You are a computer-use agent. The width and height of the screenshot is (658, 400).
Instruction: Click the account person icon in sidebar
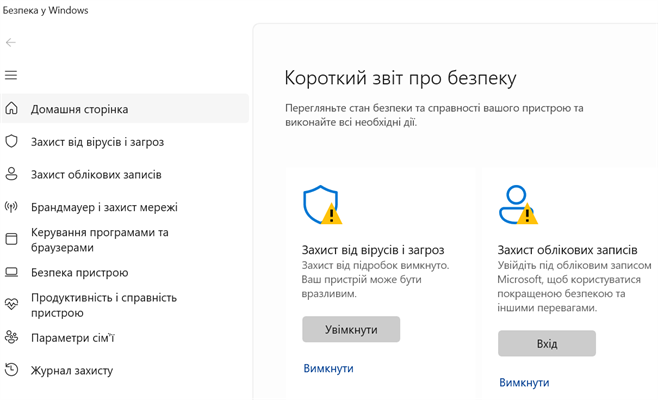(x=12, y=174)
